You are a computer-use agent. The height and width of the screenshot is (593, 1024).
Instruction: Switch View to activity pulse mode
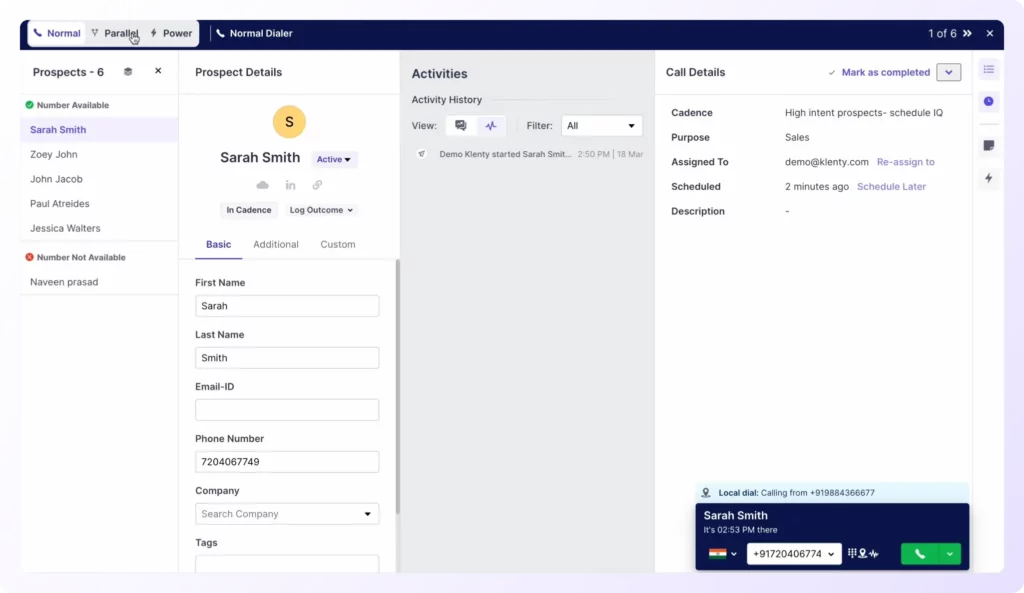489,126
